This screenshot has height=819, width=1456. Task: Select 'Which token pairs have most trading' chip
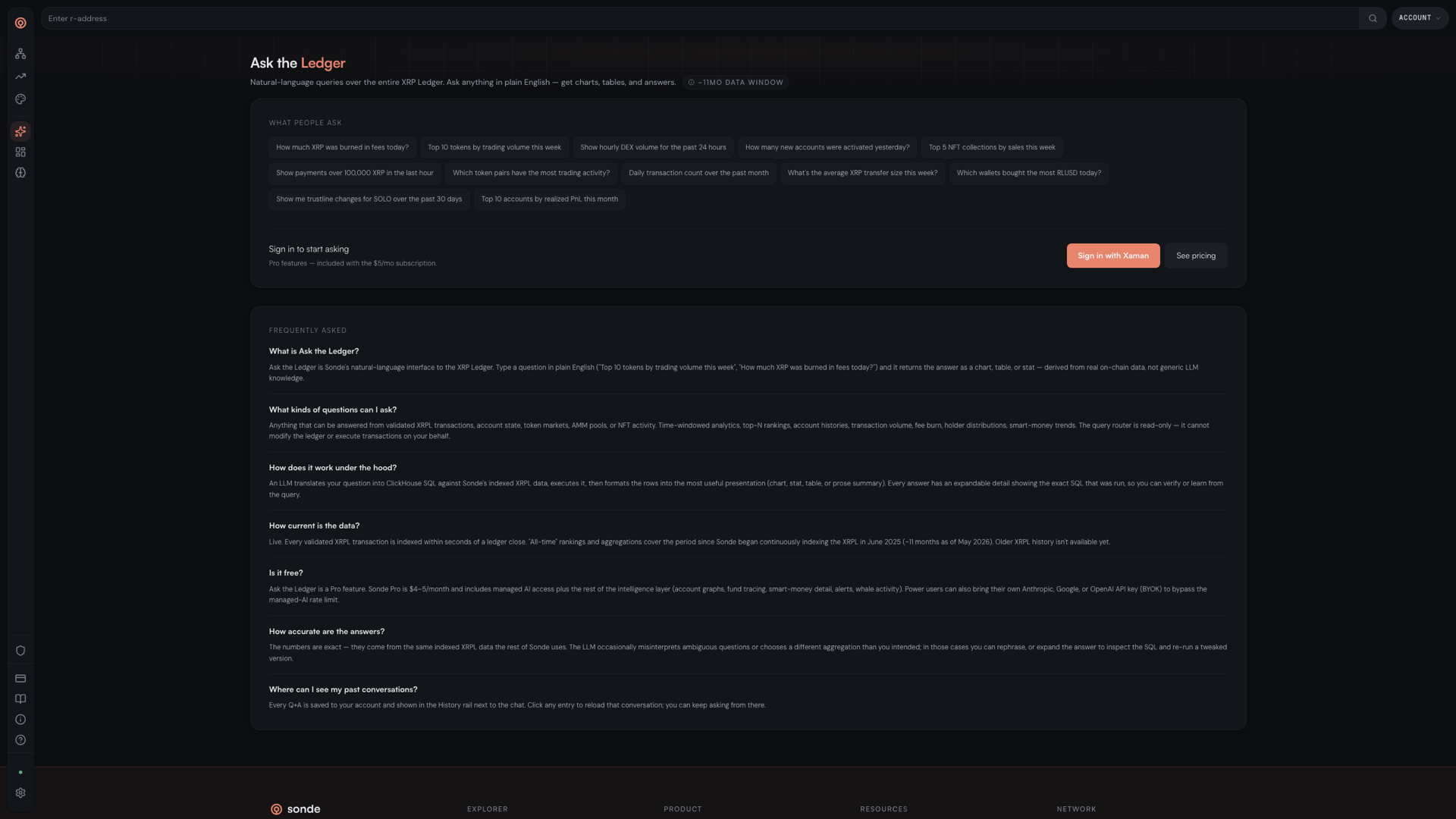tap(531, 173)
